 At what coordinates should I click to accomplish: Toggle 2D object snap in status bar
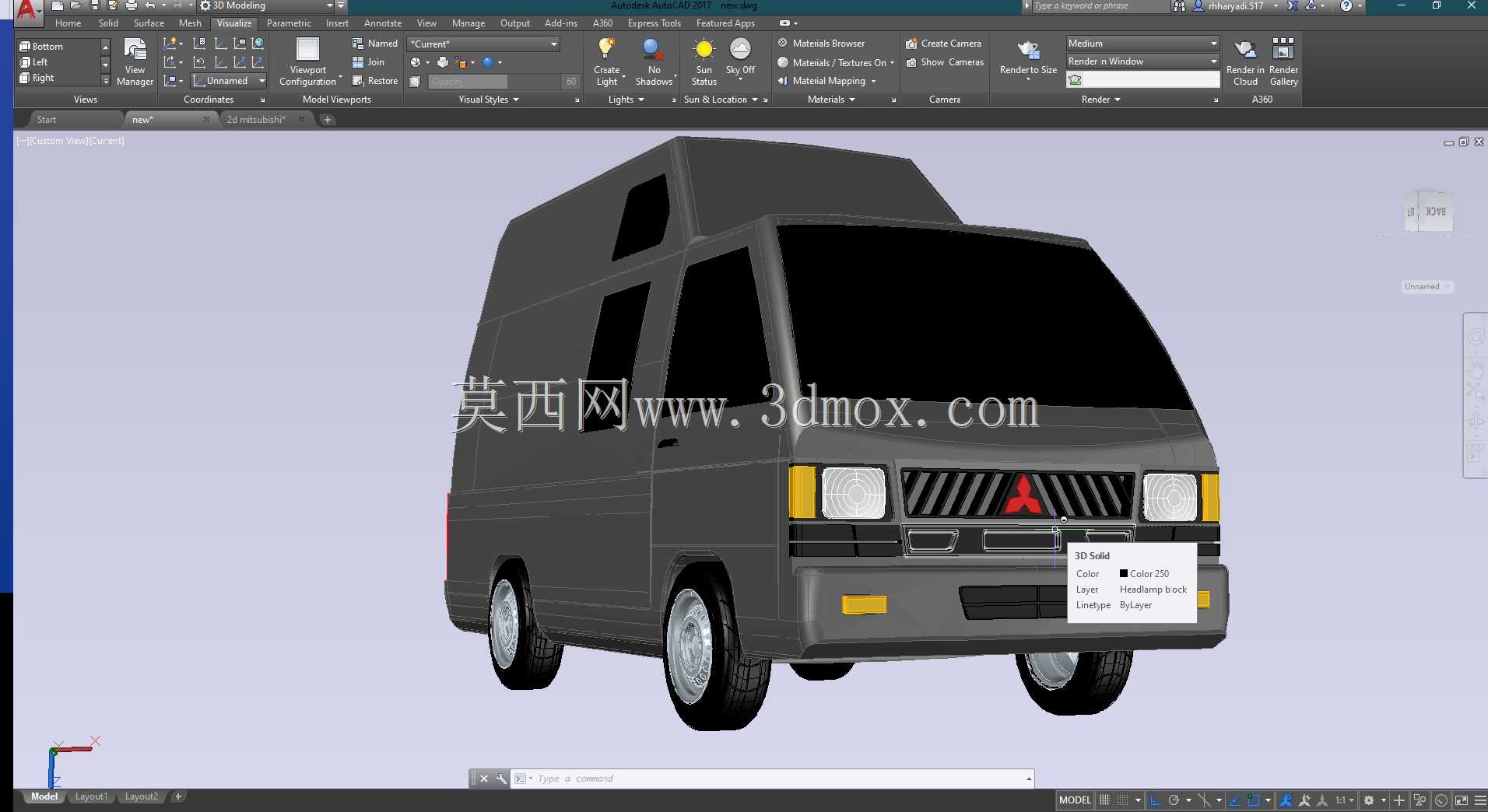pyautogui.click(x=1253, y=800)
